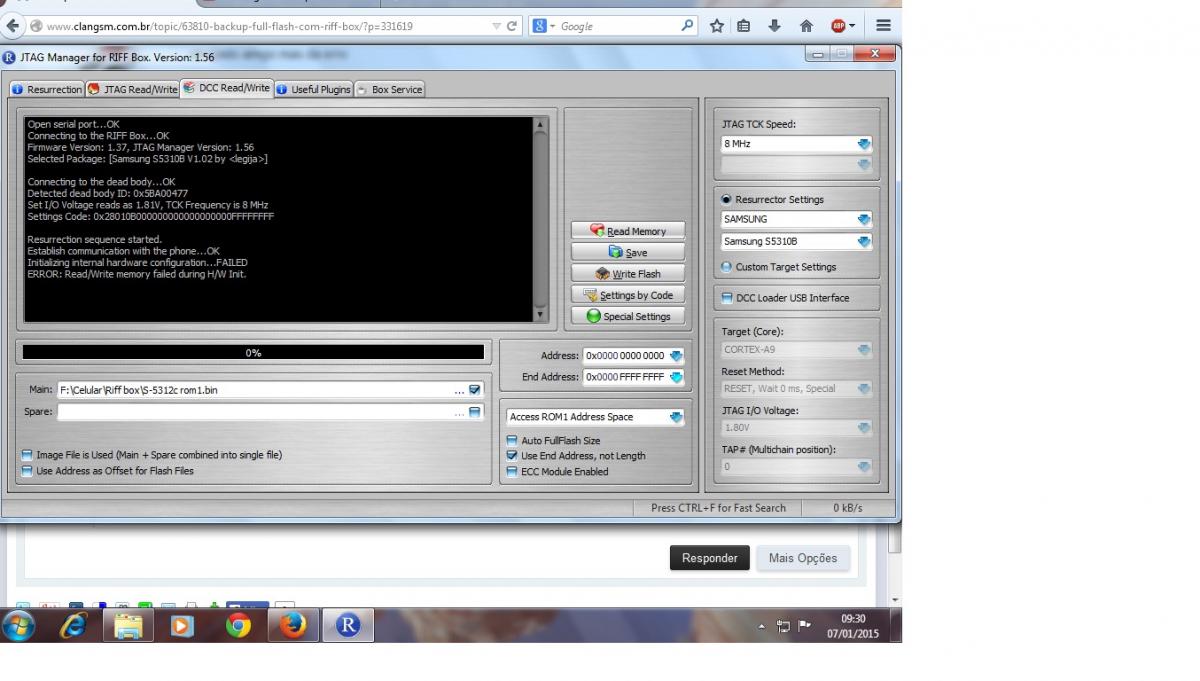
Task: Click the Save button
Action: tap(628, 252)
